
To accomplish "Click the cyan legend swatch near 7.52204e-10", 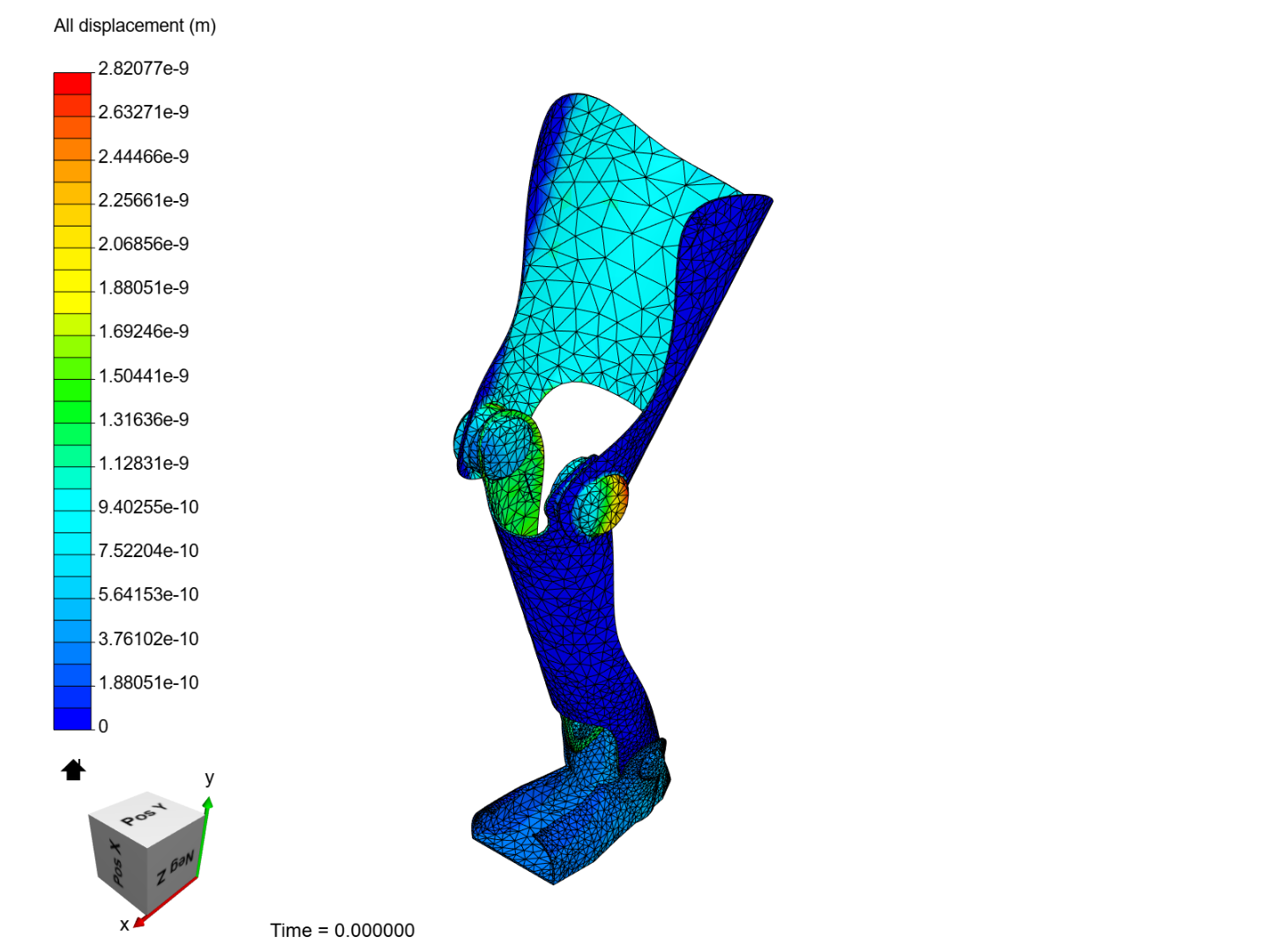I will tap(72, 543).
